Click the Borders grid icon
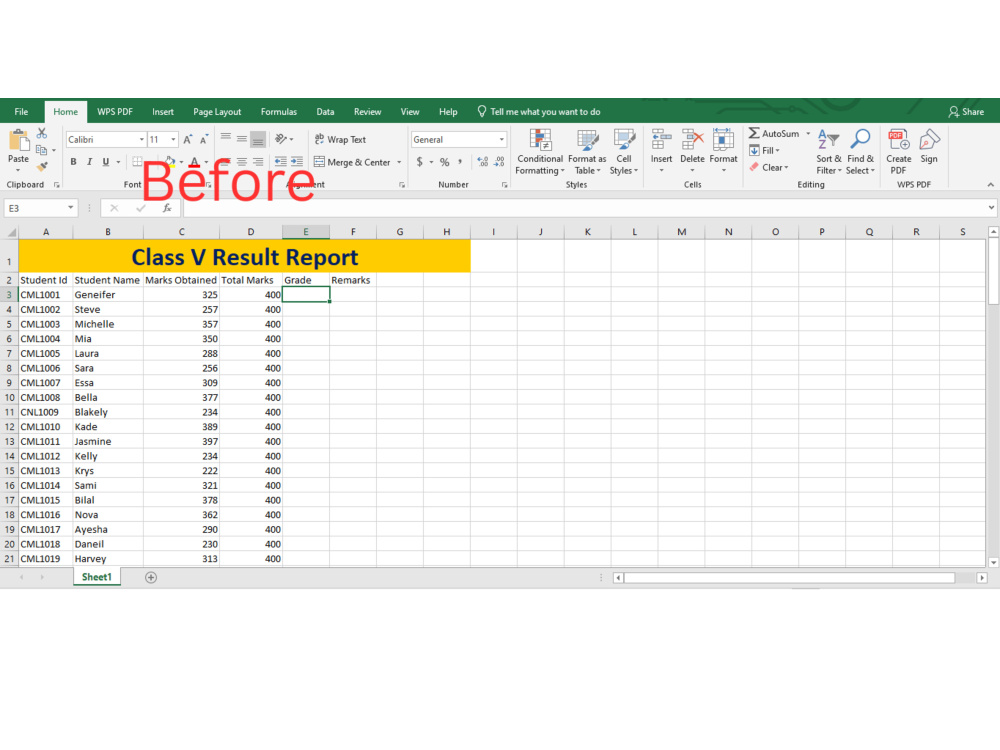The image size is (1000, 750). [137, 161]
